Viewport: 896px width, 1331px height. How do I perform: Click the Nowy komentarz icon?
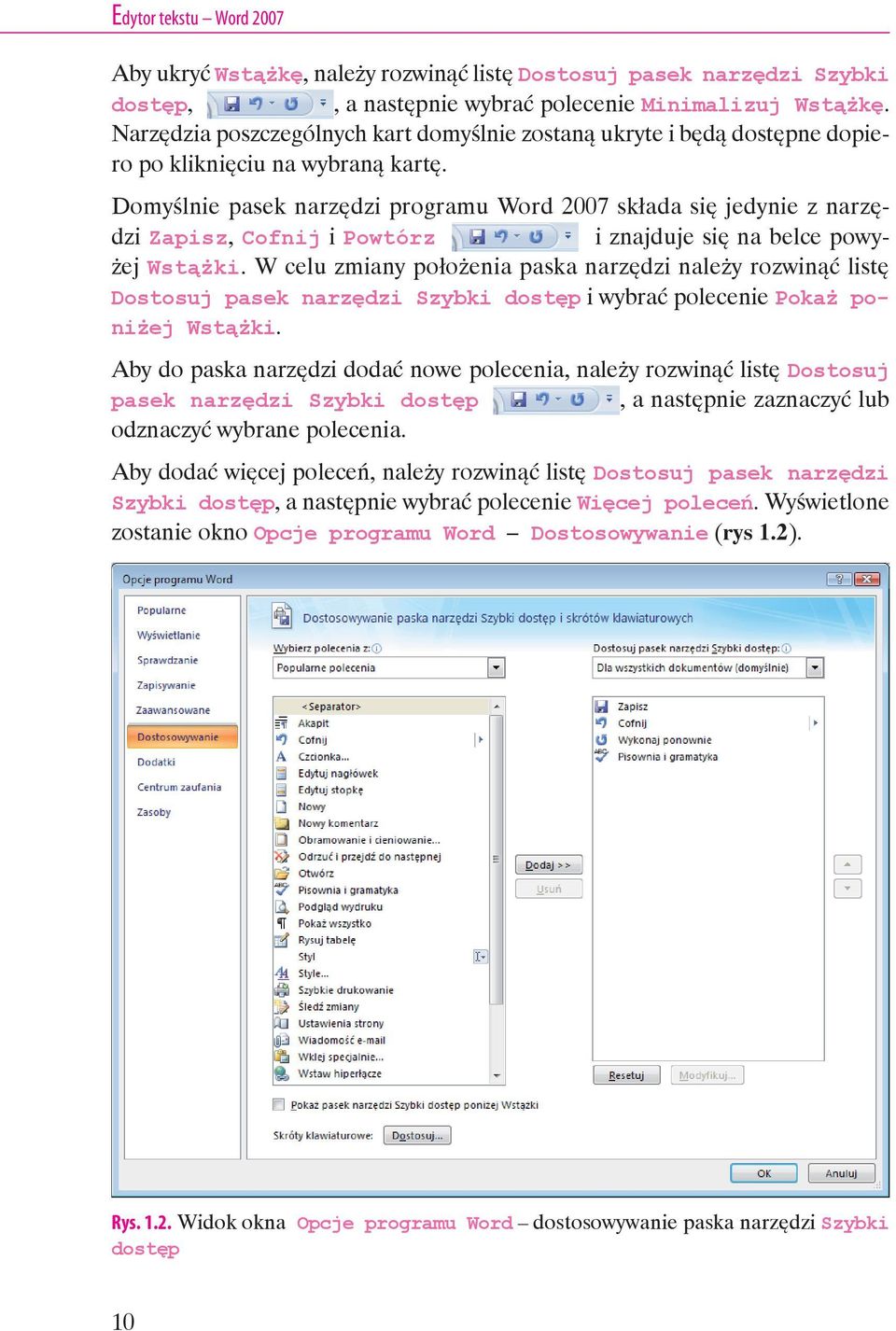[281, 823]
